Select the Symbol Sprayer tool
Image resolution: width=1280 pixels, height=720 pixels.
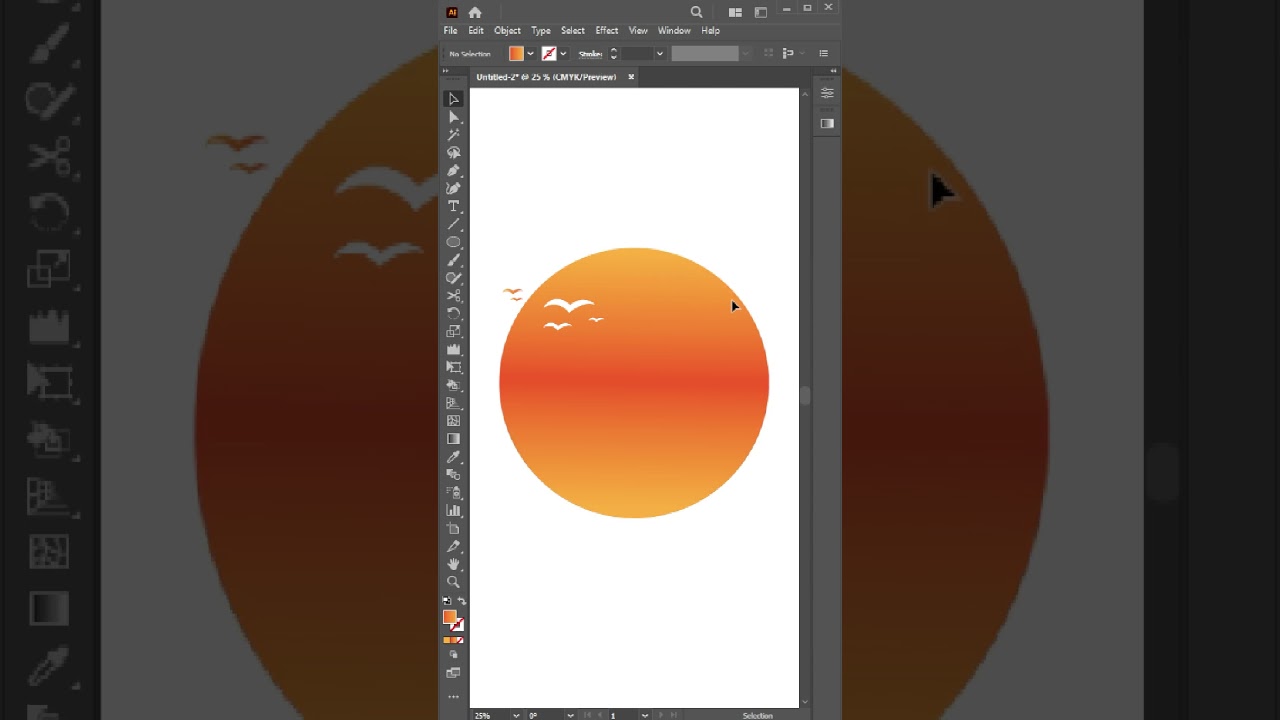tap(453, 493)
